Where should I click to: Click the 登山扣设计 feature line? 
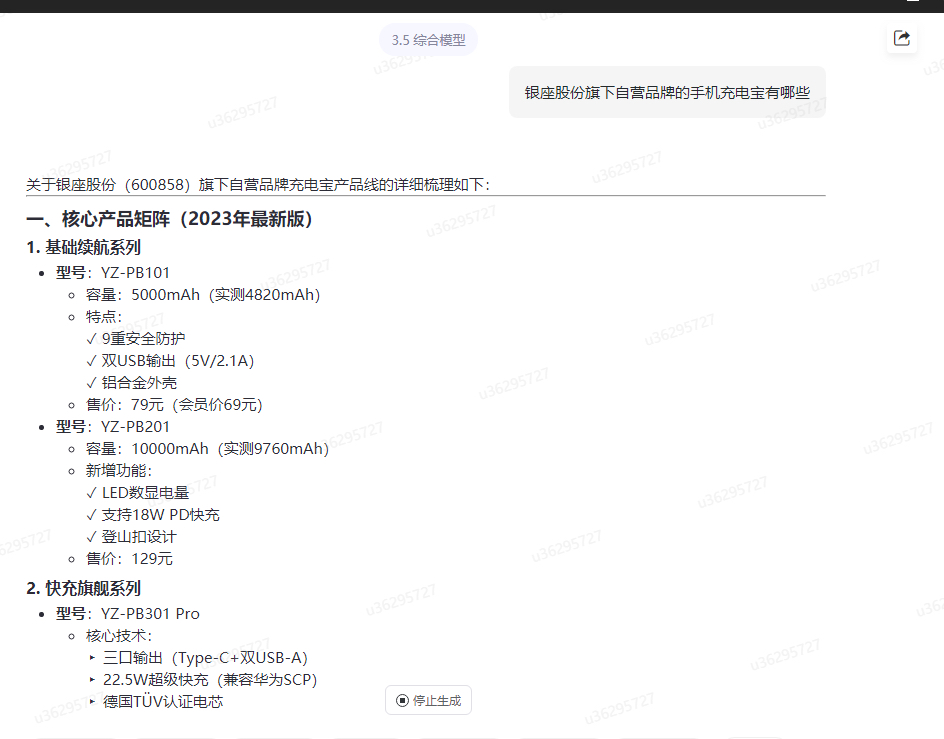132,537
